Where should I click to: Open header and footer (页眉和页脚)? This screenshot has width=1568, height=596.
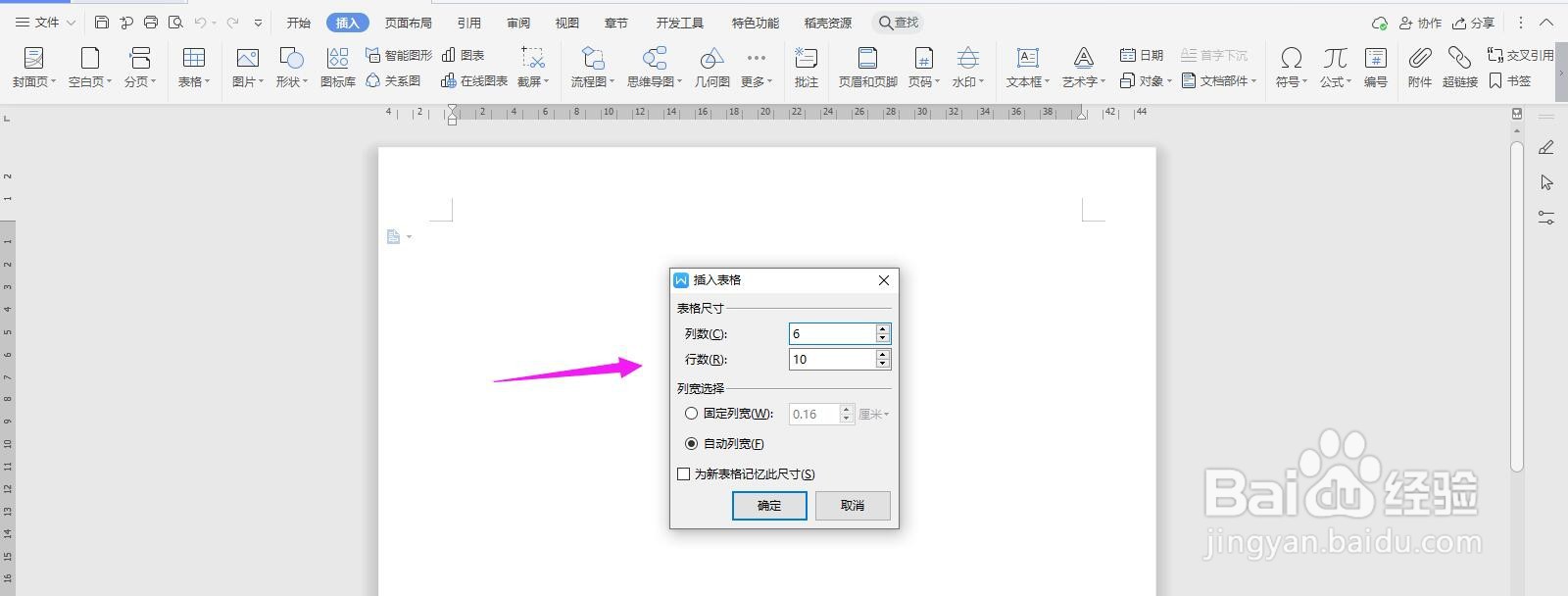pyautogui.click(x=868, y=67)
